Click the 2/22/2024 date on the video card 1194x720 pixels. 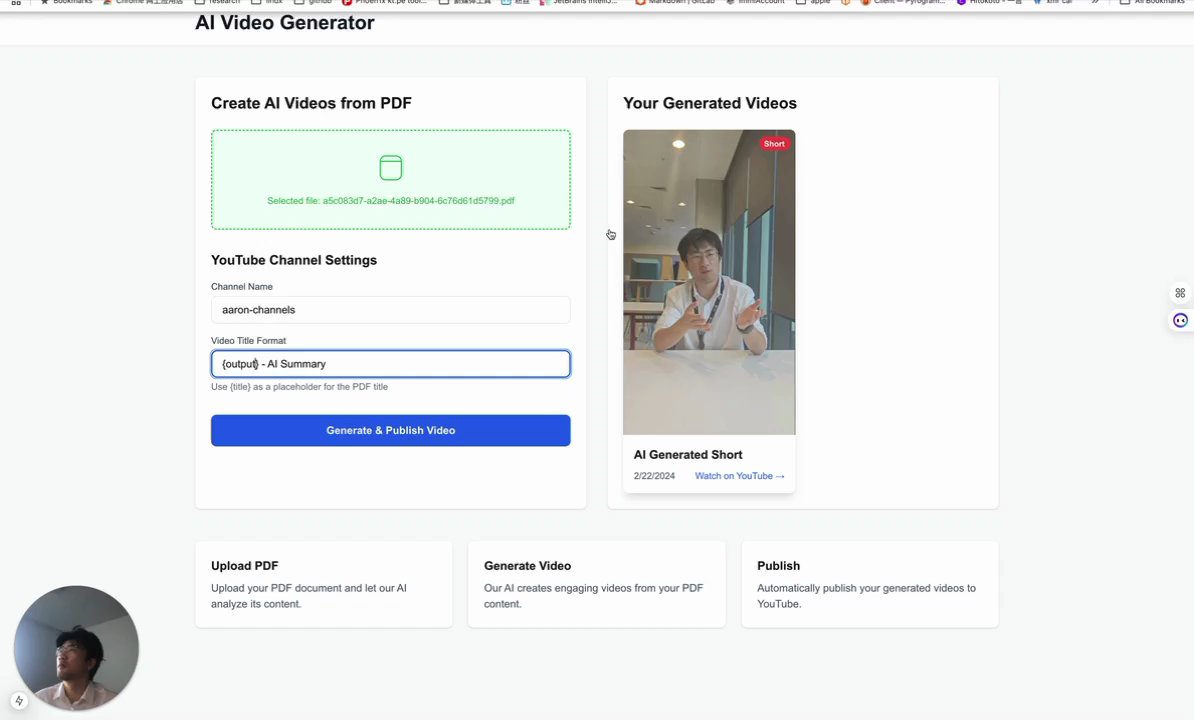pos(654,476)
